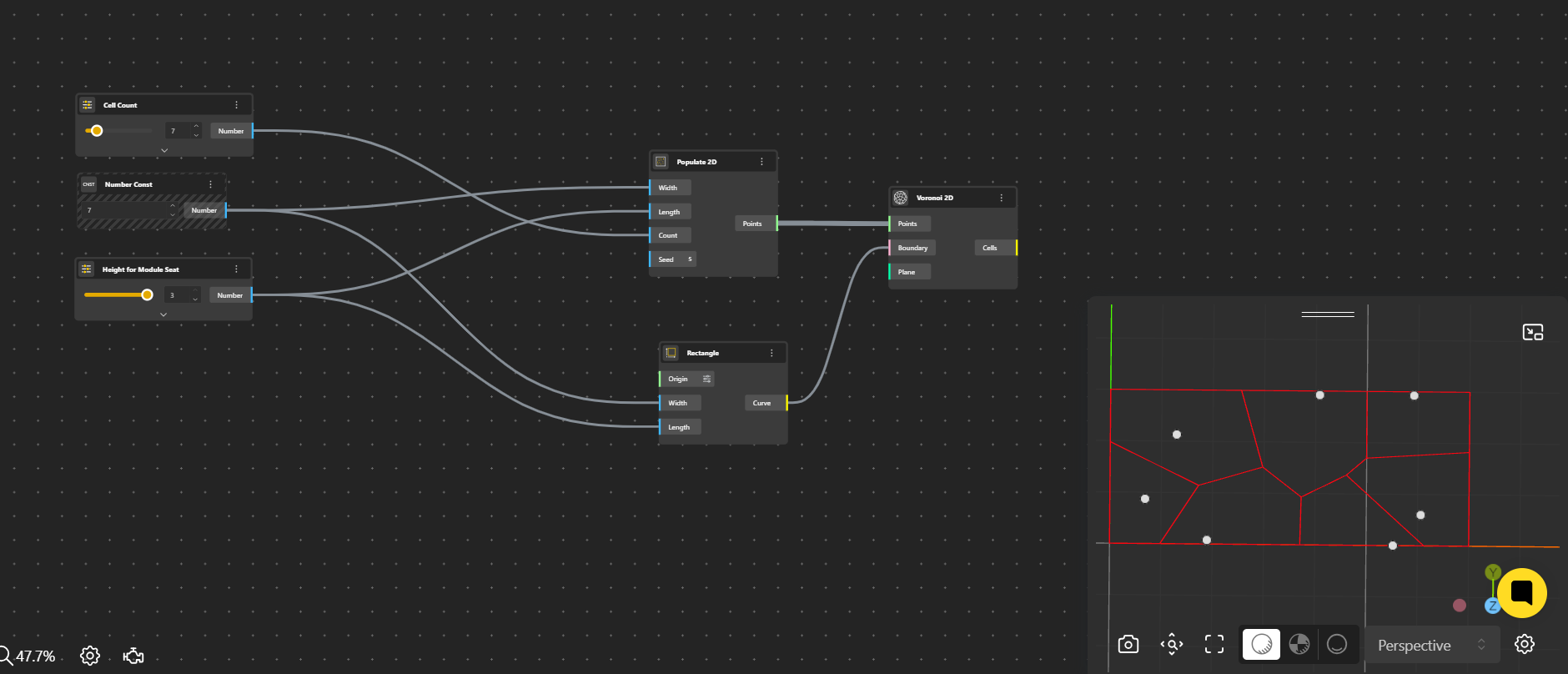Open canvas settings gear at bottom left
Screen dimensions: 1568x674
click(x=90, y=656)
